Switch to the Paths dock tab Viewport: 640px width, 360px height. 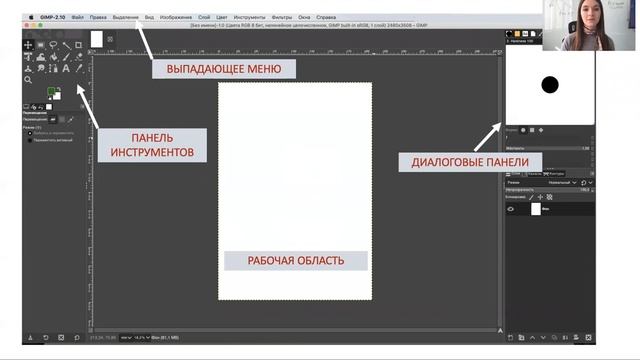pos(554,174)
